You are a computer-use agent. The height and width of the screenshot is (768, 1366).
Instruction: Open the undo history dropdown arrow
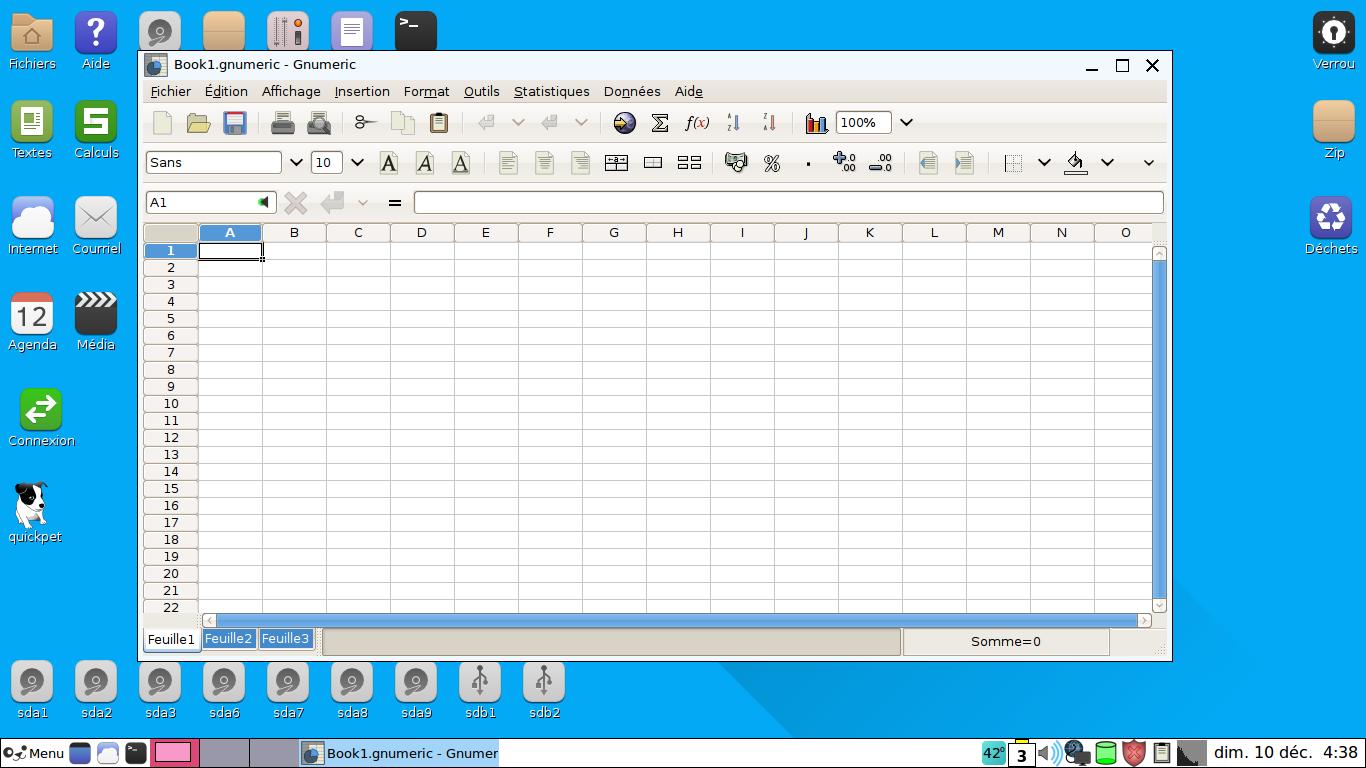(518, 123)
